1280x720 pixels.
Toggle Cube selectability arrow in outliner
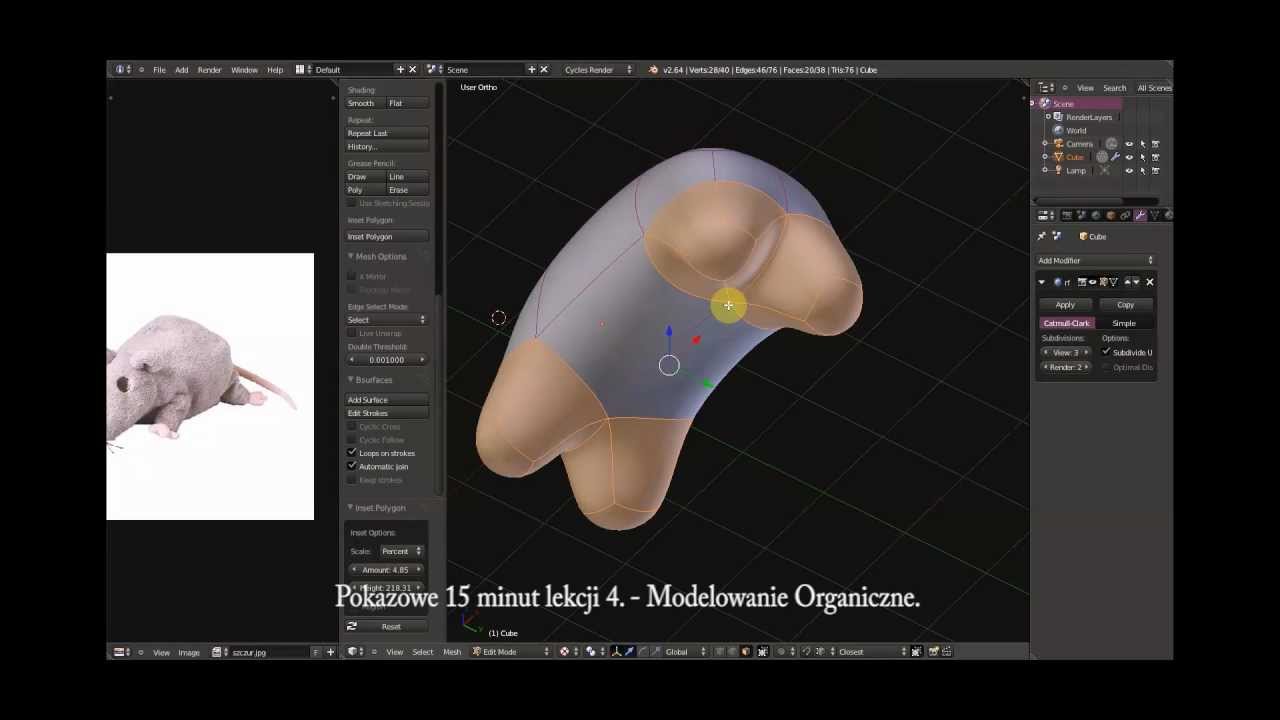(1142, 157)
